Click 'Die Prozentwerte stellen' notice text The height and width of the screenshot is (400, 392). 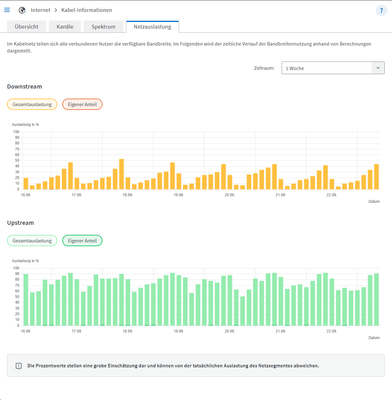coord(173,366)
